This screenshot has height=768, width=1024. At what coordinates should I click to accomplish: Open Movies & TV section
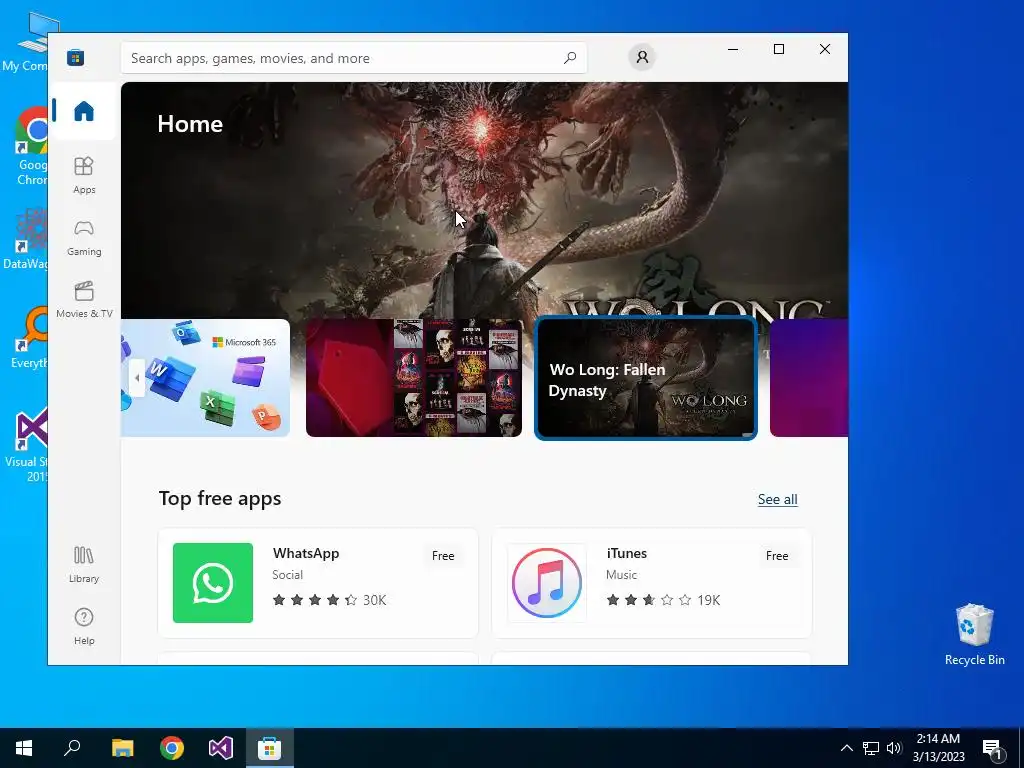tap(84, 300)
